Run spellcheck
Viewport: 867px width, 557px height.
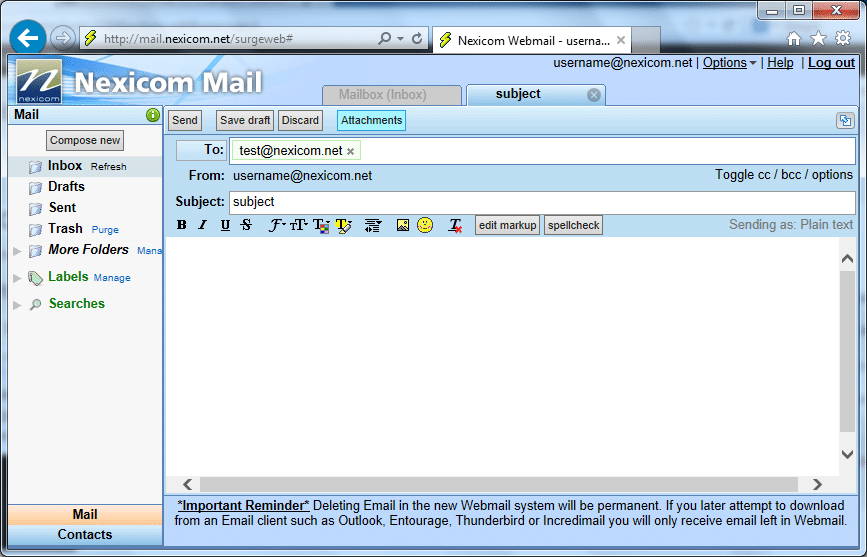[573, 226]
